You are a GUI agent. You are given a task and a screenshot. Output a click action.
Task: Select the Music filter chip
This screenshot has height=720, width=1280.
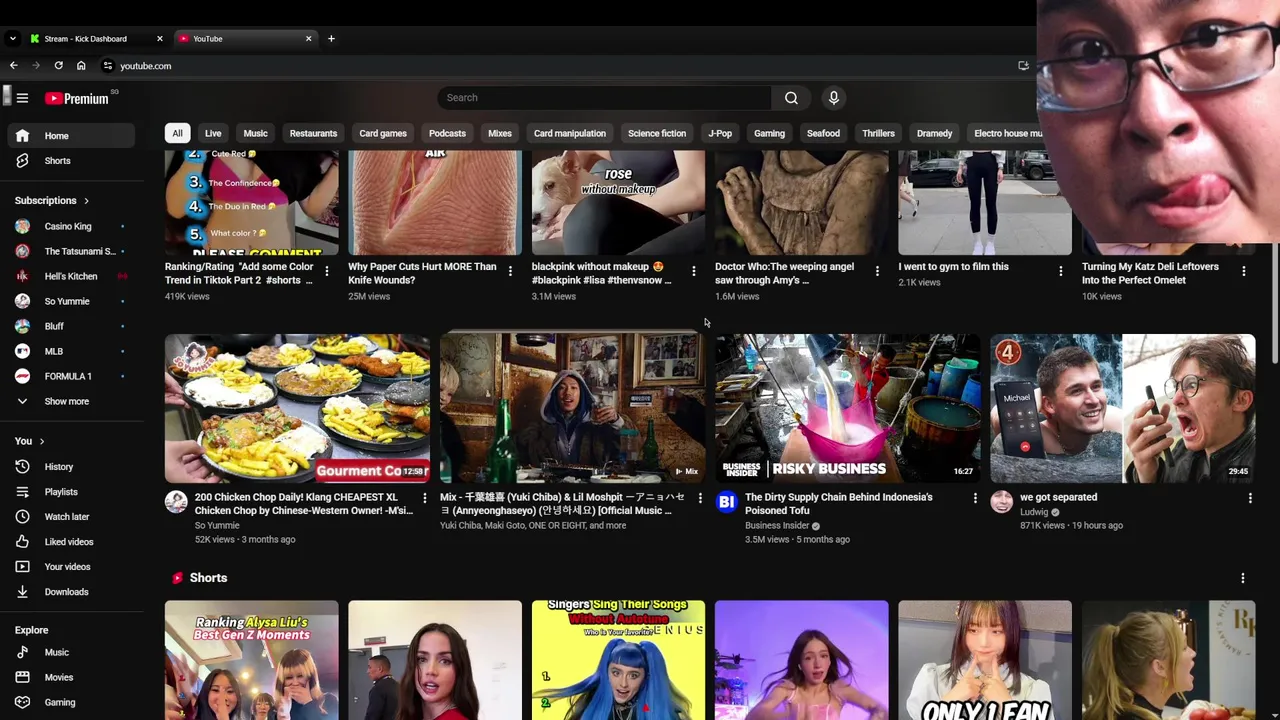point(255,133)
